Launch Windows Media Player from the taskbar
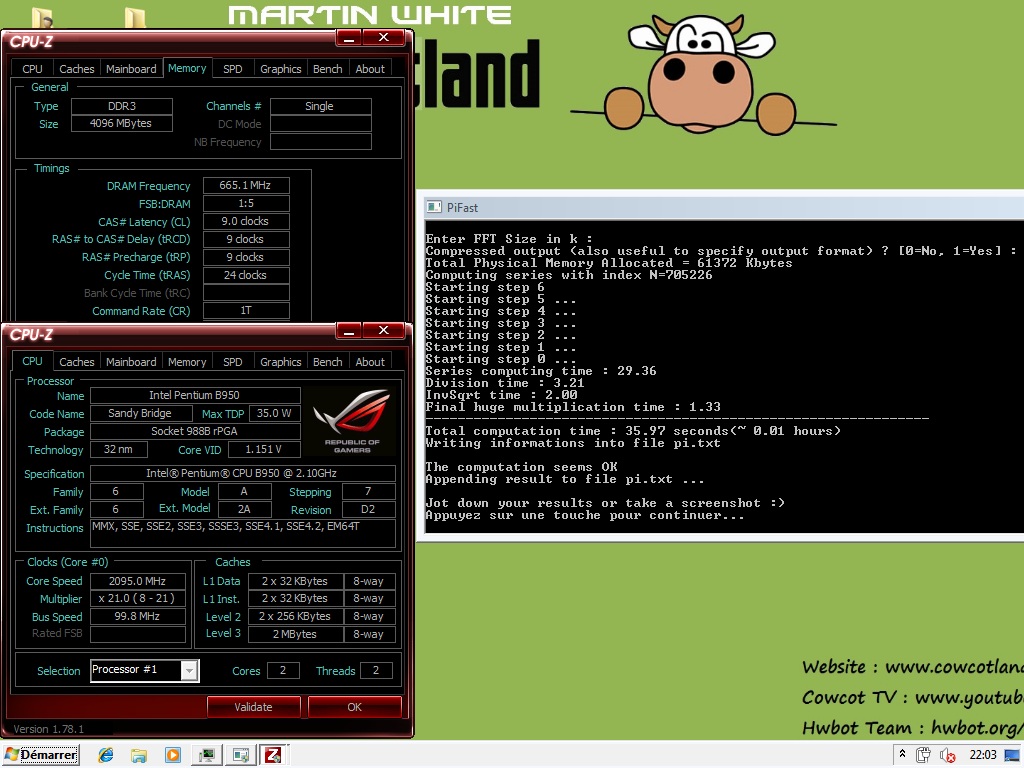This screenshot has height=768, width=1024. coord(173,756)
